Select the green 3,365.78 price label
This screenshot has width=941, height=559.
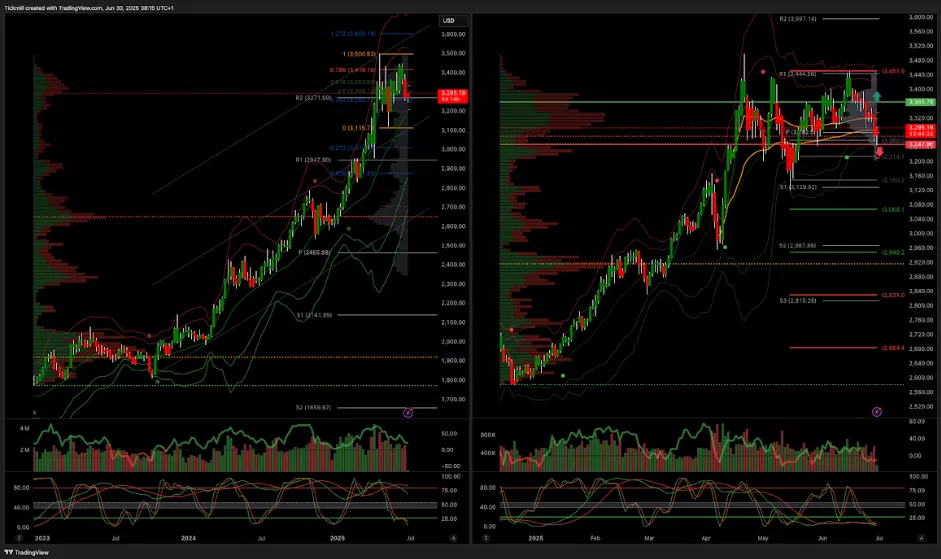(919, 102)
